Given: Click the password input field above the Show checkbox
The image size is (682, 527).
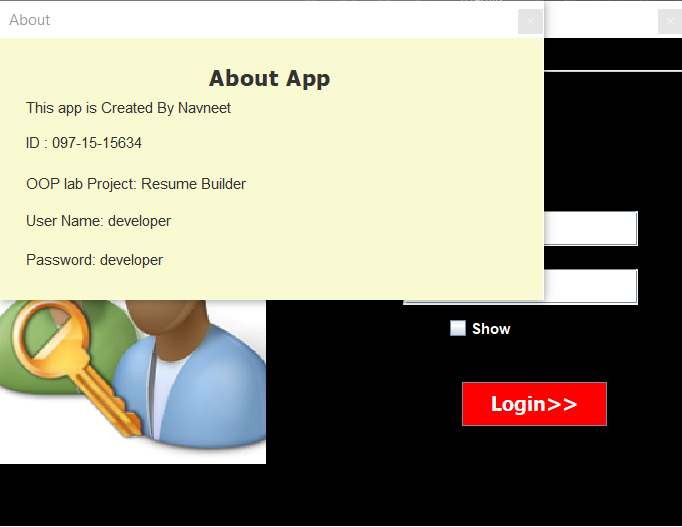Looking at the screenshot, I should 591,287.
